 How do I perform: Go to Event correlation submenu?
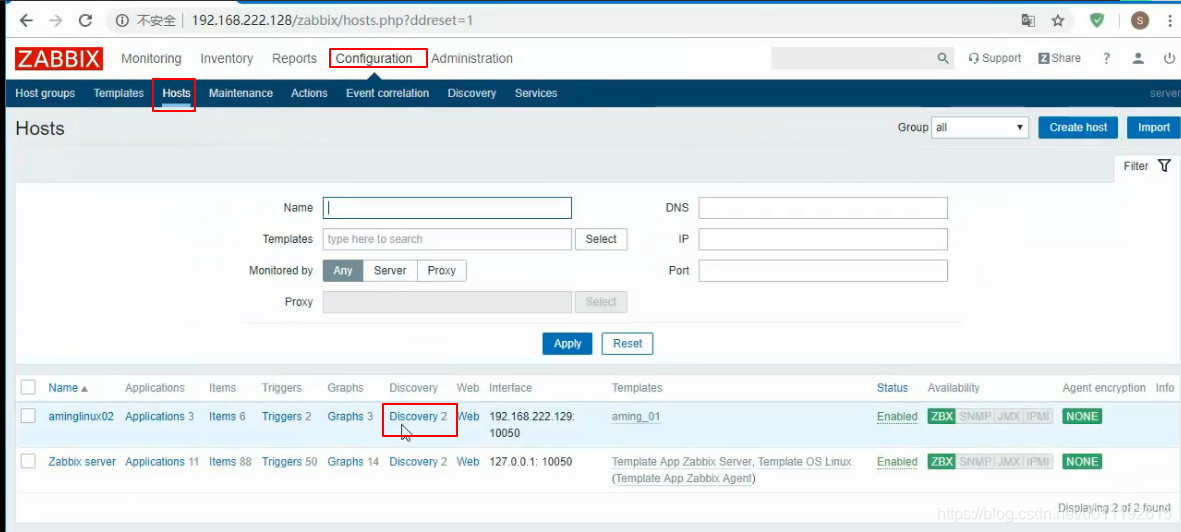click(387, 93)
